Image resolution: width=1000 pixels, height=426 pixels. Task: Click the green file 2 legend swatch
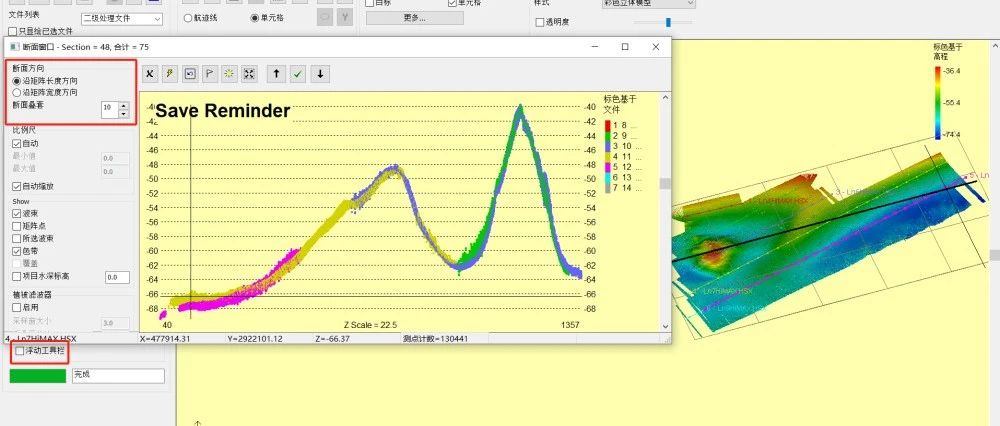tap(608, 136)
